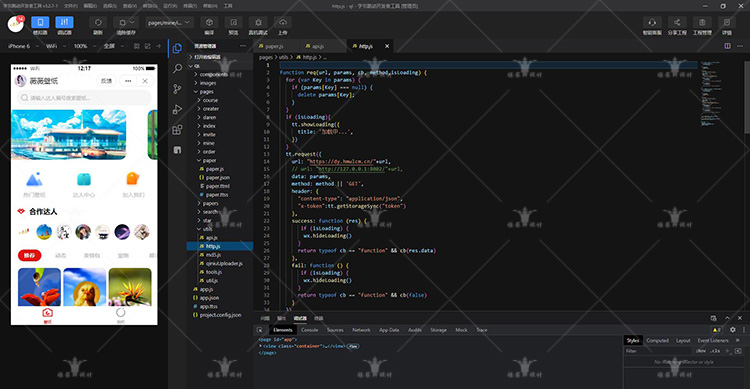This screenshot has width=750, height=389.
Task: Switch to the Console devtools tab
Action: pos(309,330)
